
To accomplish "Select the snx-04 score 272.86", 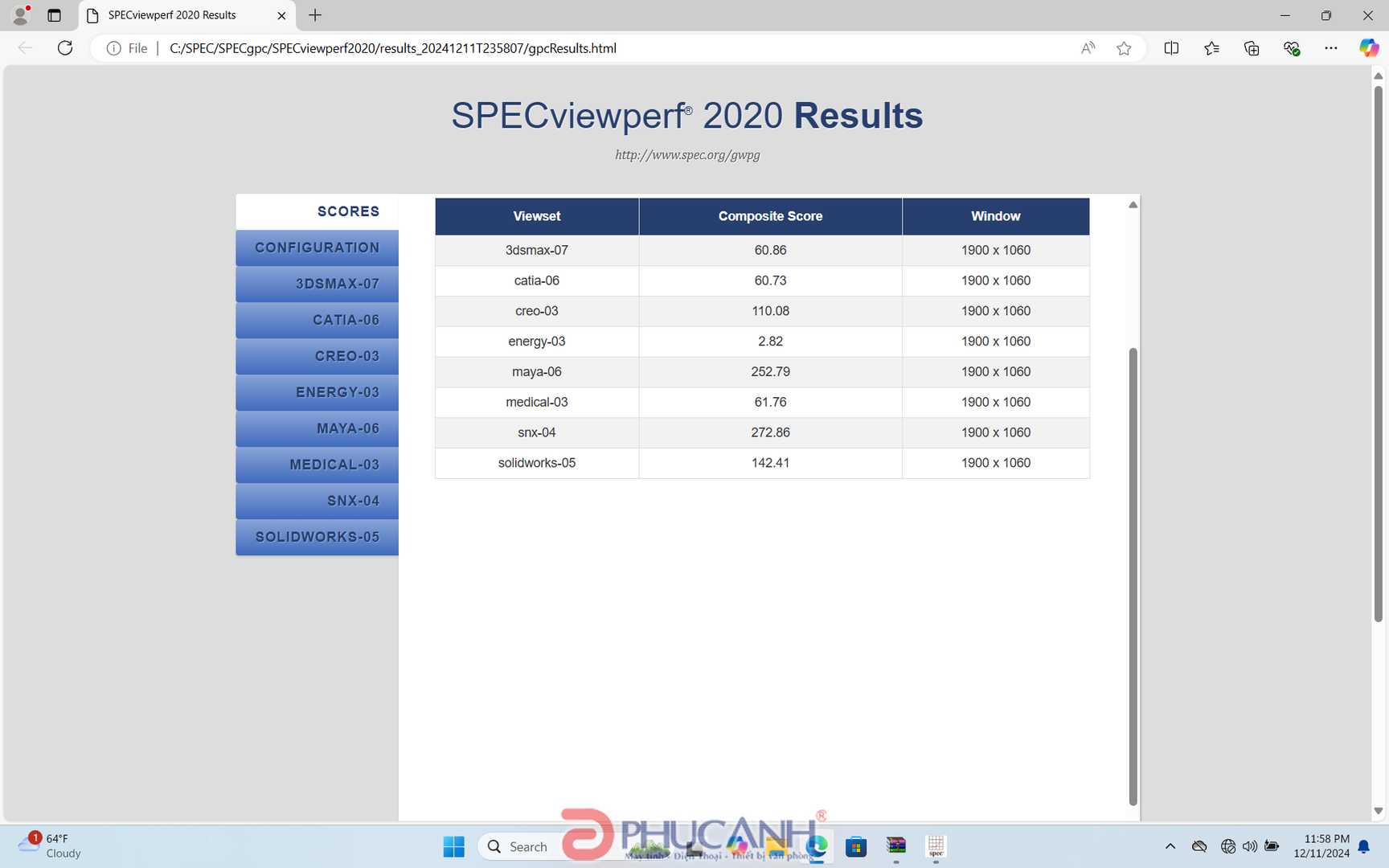I will click(x=770, y=432).
